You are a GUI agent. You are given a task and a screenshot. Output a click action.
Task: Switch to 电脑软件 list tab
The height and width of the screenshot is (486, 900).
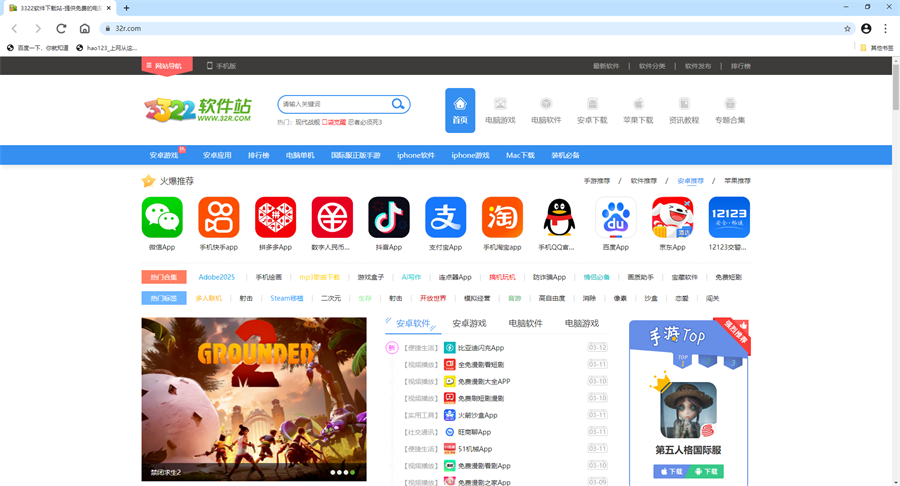525,323
